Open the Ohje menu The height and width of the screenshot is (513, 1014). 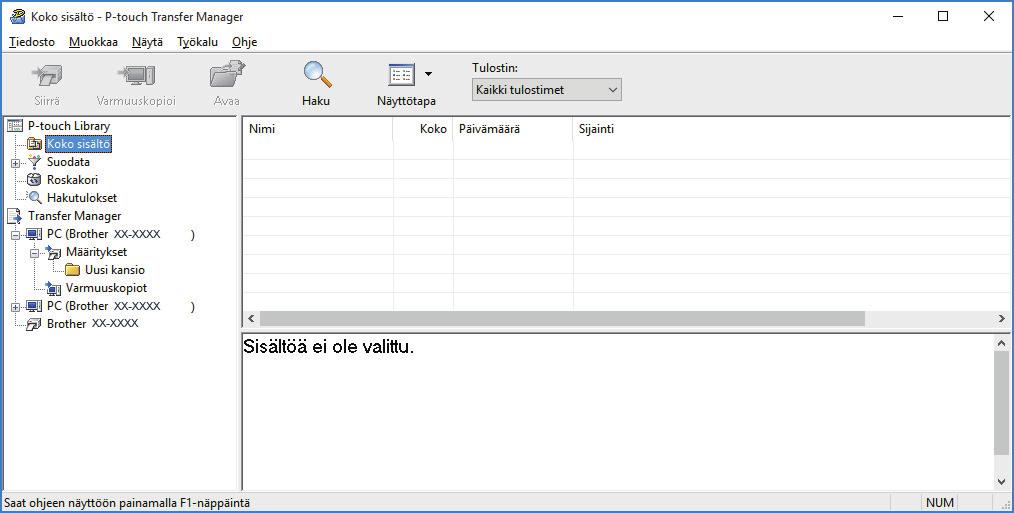[244, 42]
